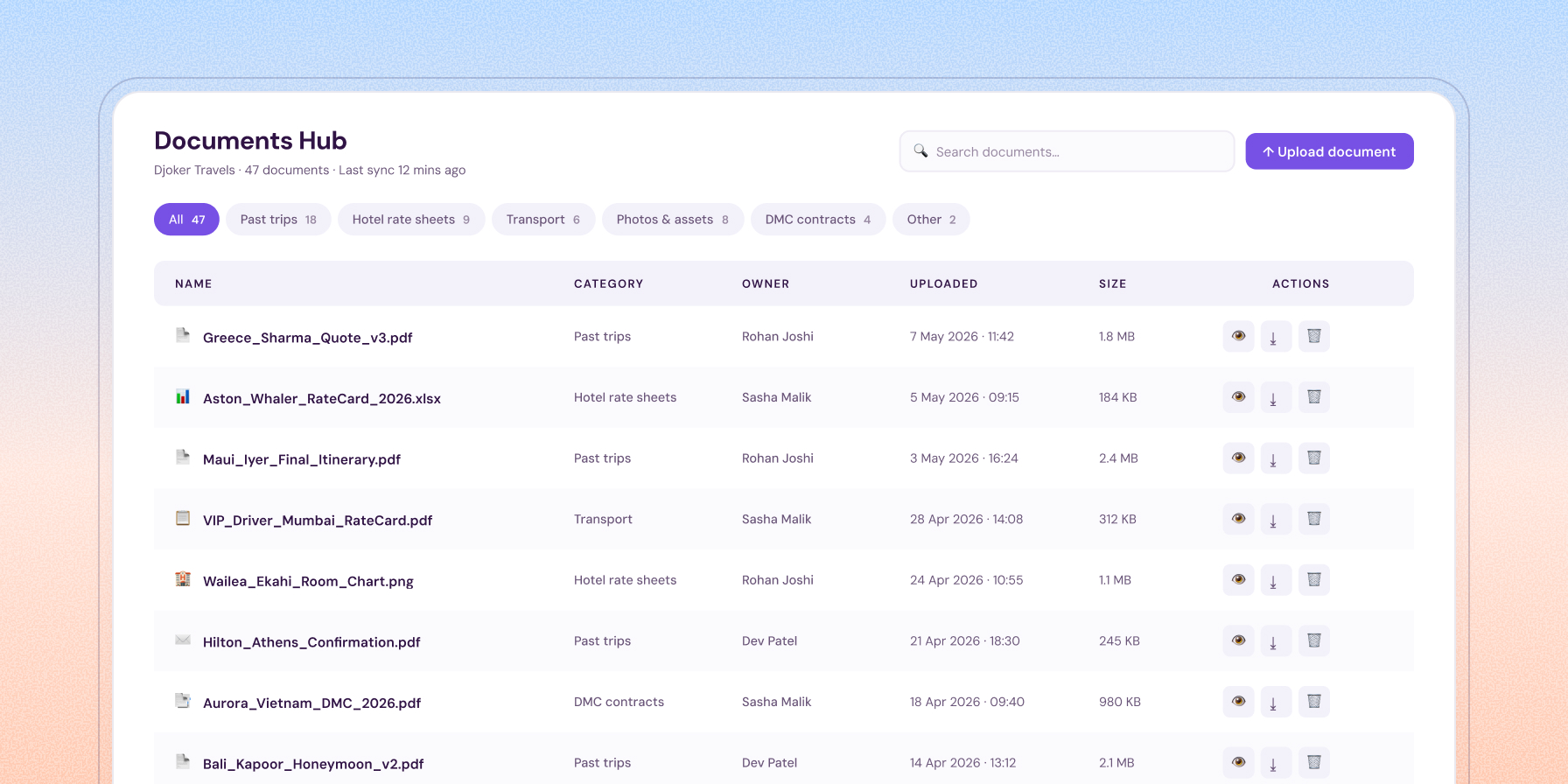This screenshot has height=784, width=1568.
Task: Filter by Hotel rate sheets
Action: 411,220
